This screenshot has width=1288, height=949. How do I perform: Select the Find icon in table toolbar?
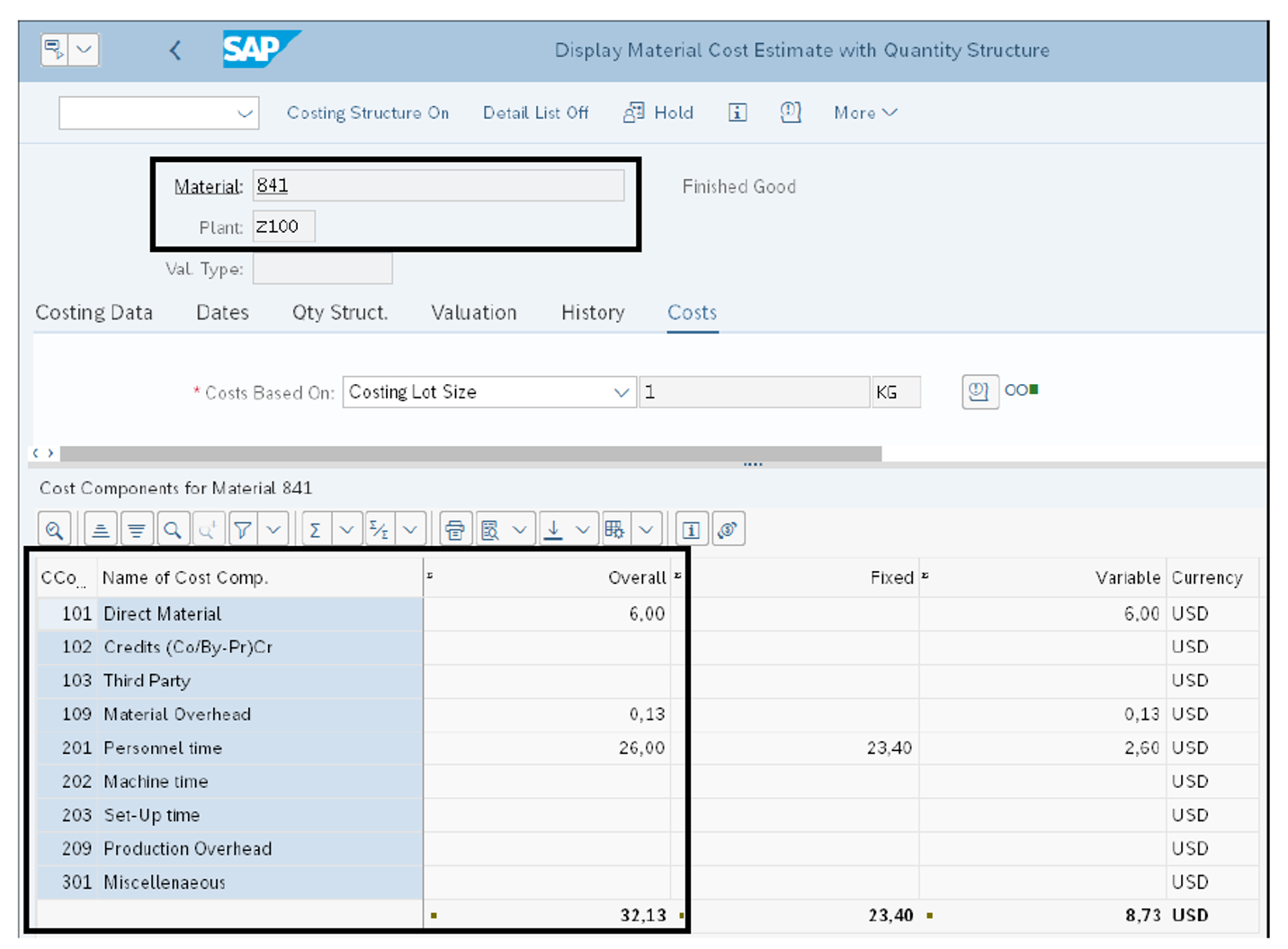click(174, 529)
